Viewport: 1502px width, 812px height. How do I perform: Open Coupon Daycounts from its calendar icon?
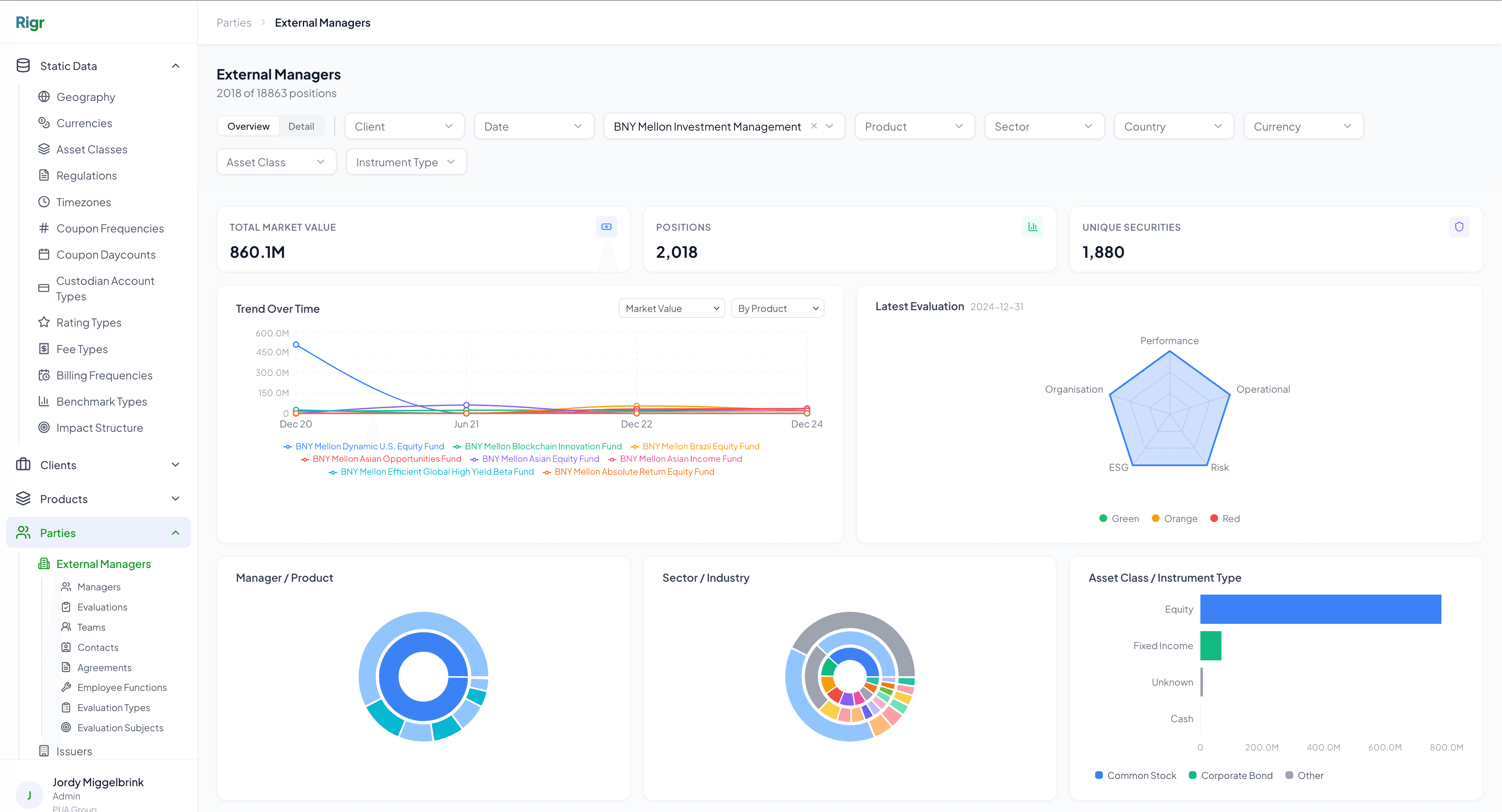pyautogui.click(x=44, y=255)
